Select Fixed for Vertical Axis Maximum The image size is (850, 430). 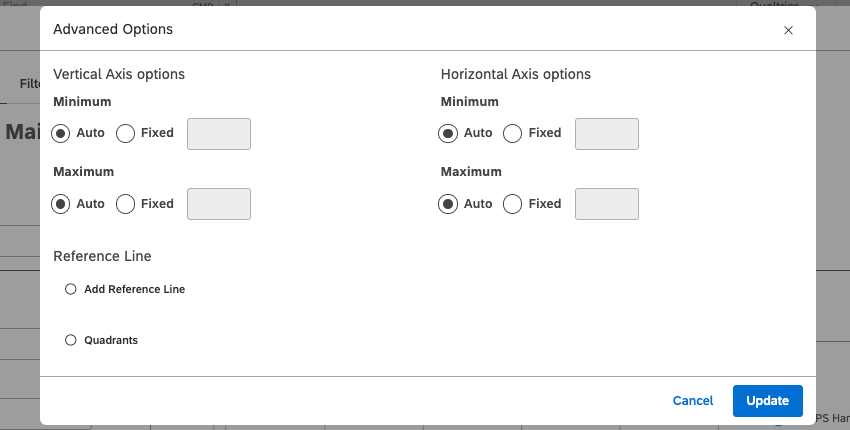point(126,204)
